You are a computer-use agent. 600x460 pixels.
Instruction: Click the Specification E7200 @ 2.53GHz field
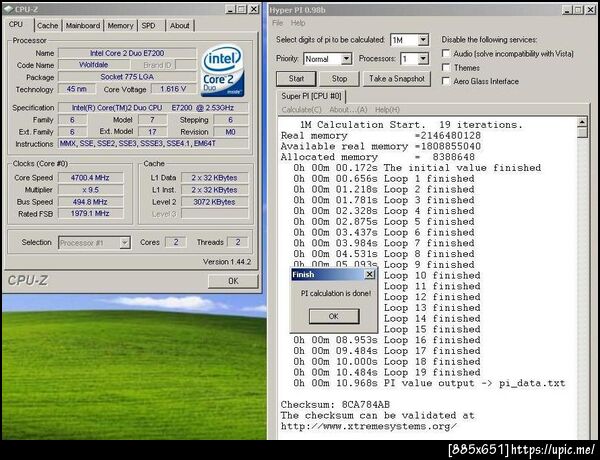153,108
